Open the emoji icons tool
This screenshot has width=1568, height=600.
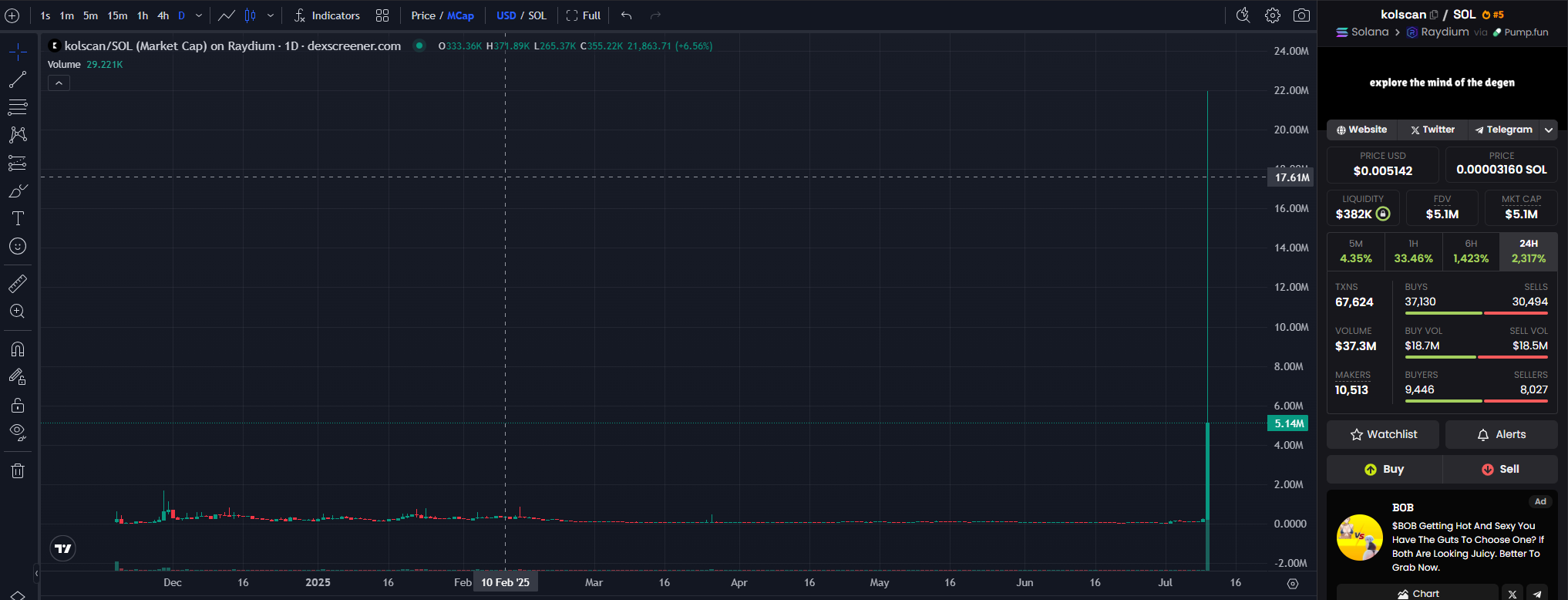click(18, 246)
